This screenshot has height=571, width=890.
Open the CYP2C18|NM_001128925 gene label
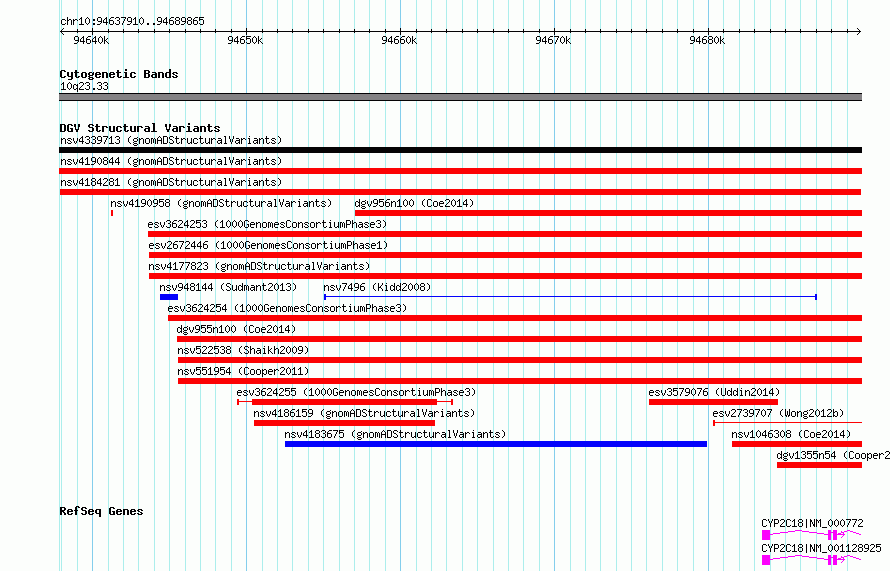tap(821, 548)
